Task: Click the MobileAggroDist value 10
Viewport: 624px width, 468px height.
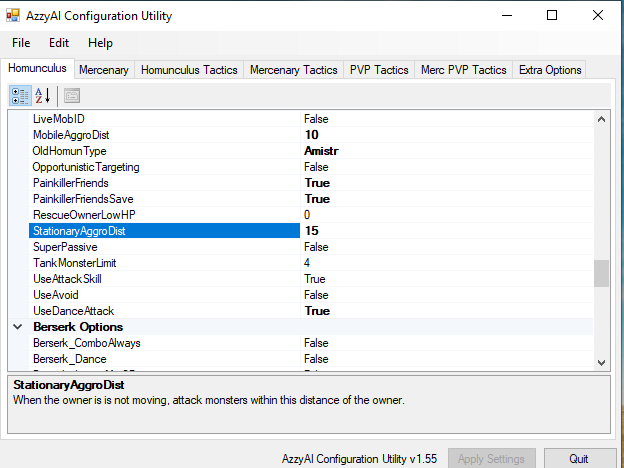Action: click(312, 135)
